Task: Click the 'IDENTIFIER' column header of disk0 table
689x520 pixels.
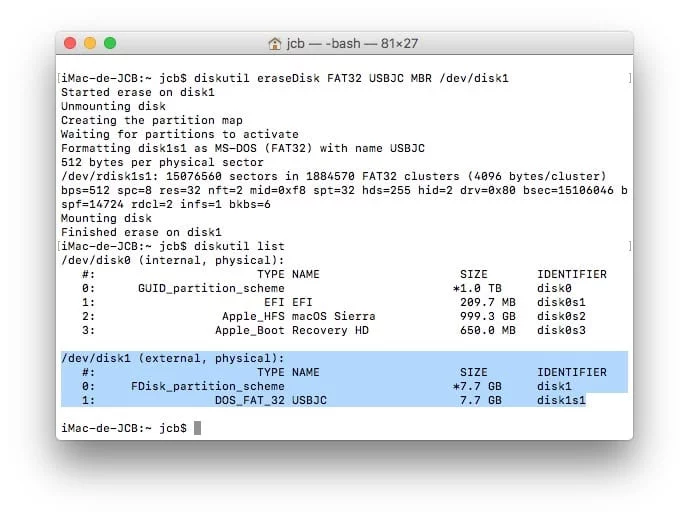Action: pos(572,274)
